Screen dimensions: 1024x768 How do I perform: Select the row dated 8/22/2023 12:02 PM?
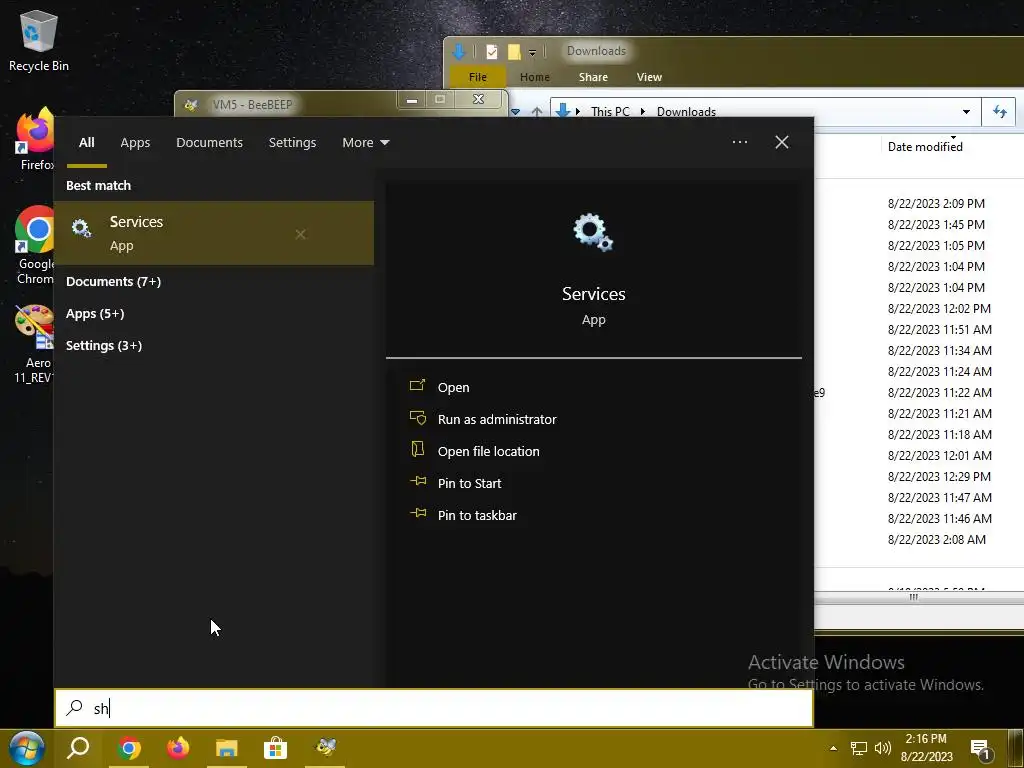coord(938,308)
